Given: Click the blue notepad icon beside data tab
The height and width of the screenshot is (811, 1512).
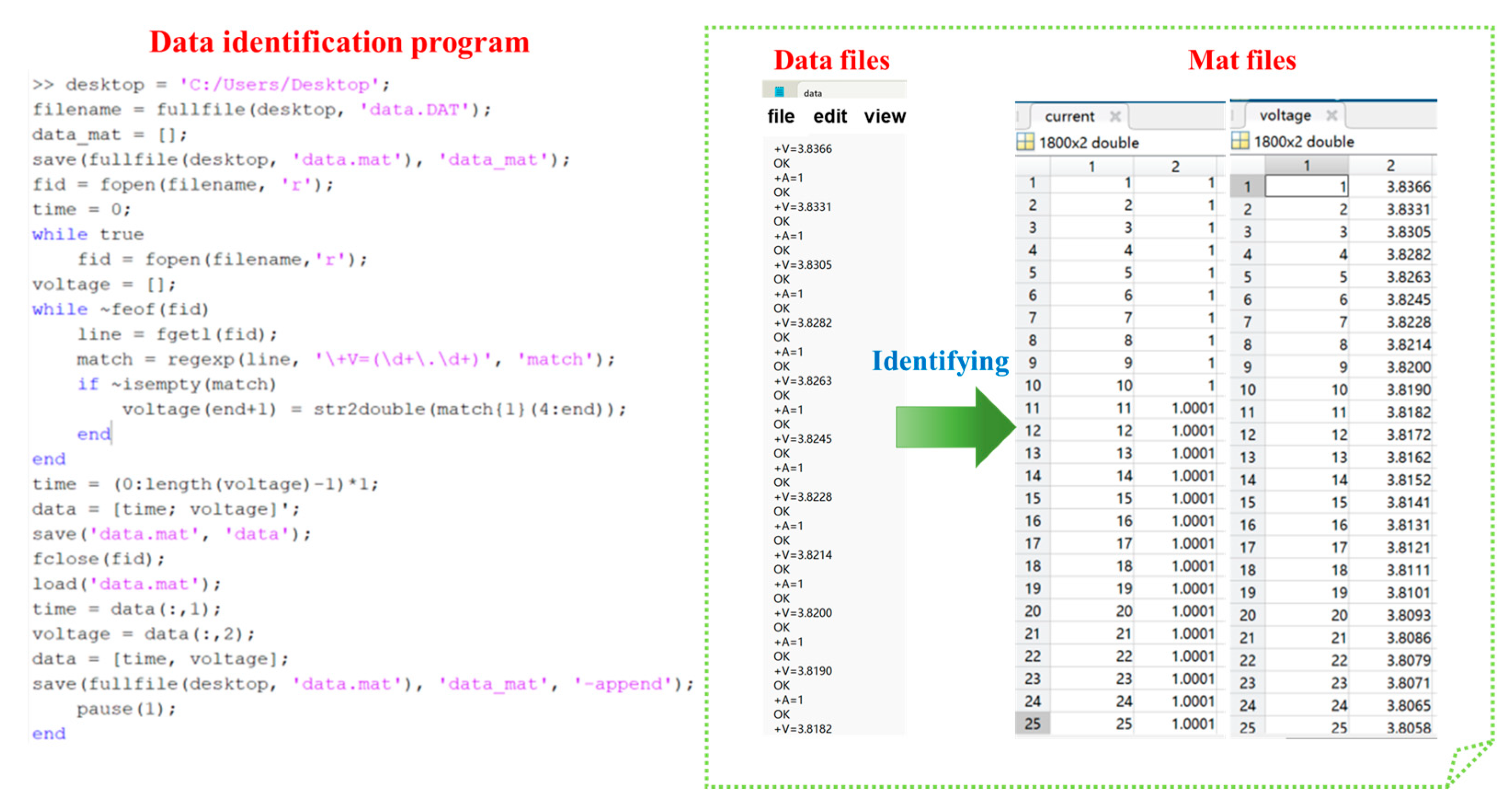Looking at the screenshot, I should pos(779,91).
